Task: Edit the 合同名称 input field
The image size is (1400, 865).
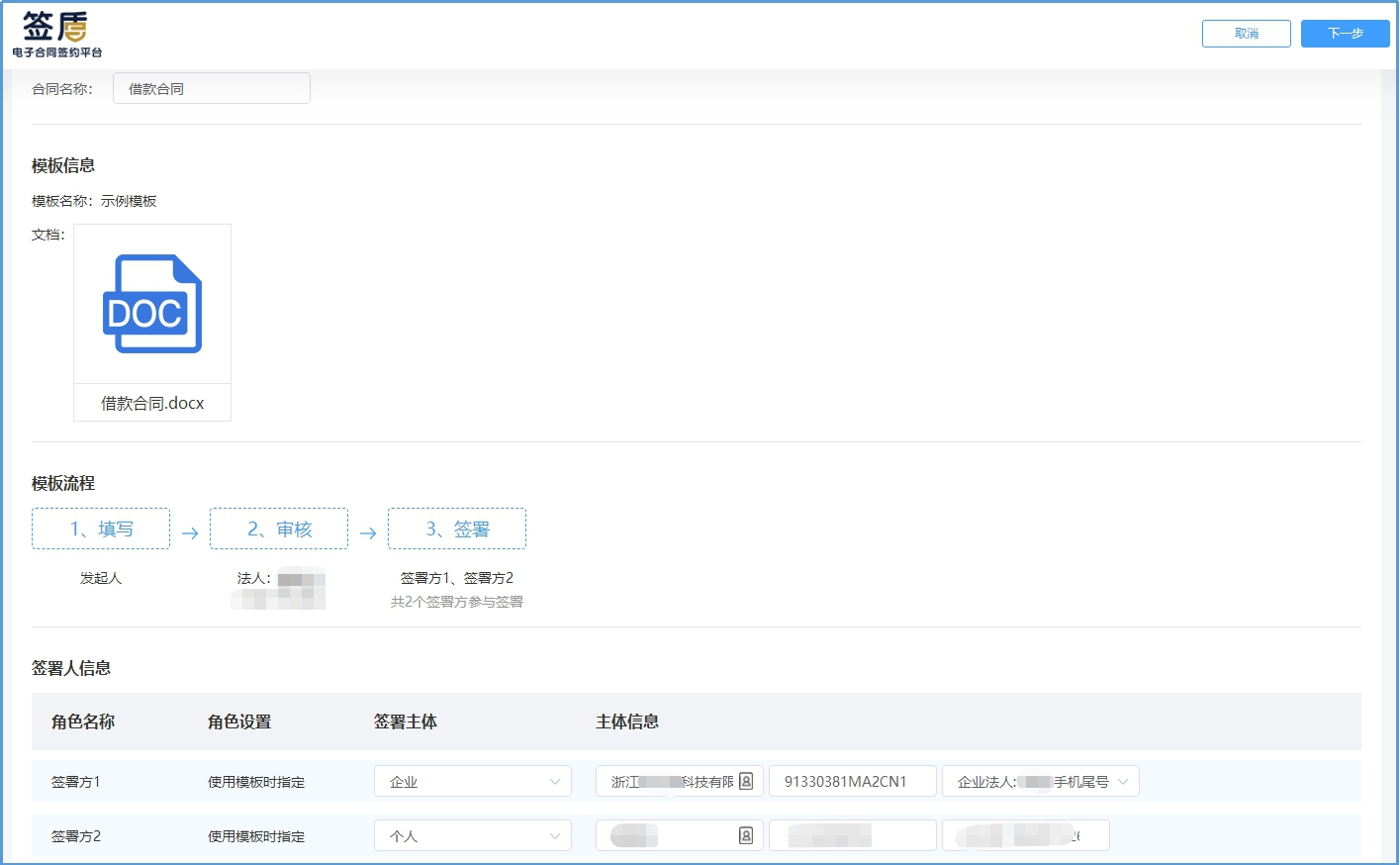Action: point(212,88)
